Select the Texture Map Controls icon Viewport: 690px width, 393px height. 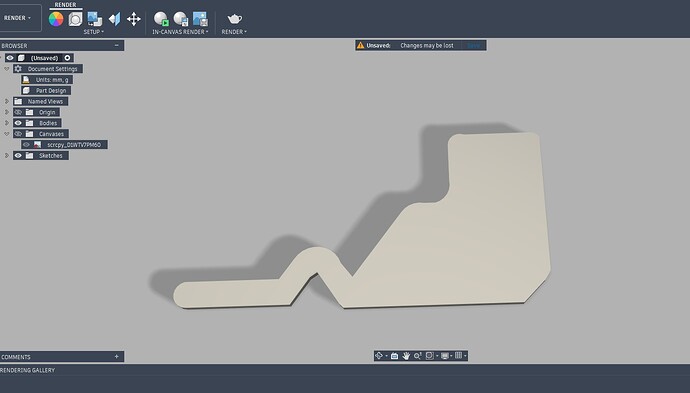coord(114,19)
